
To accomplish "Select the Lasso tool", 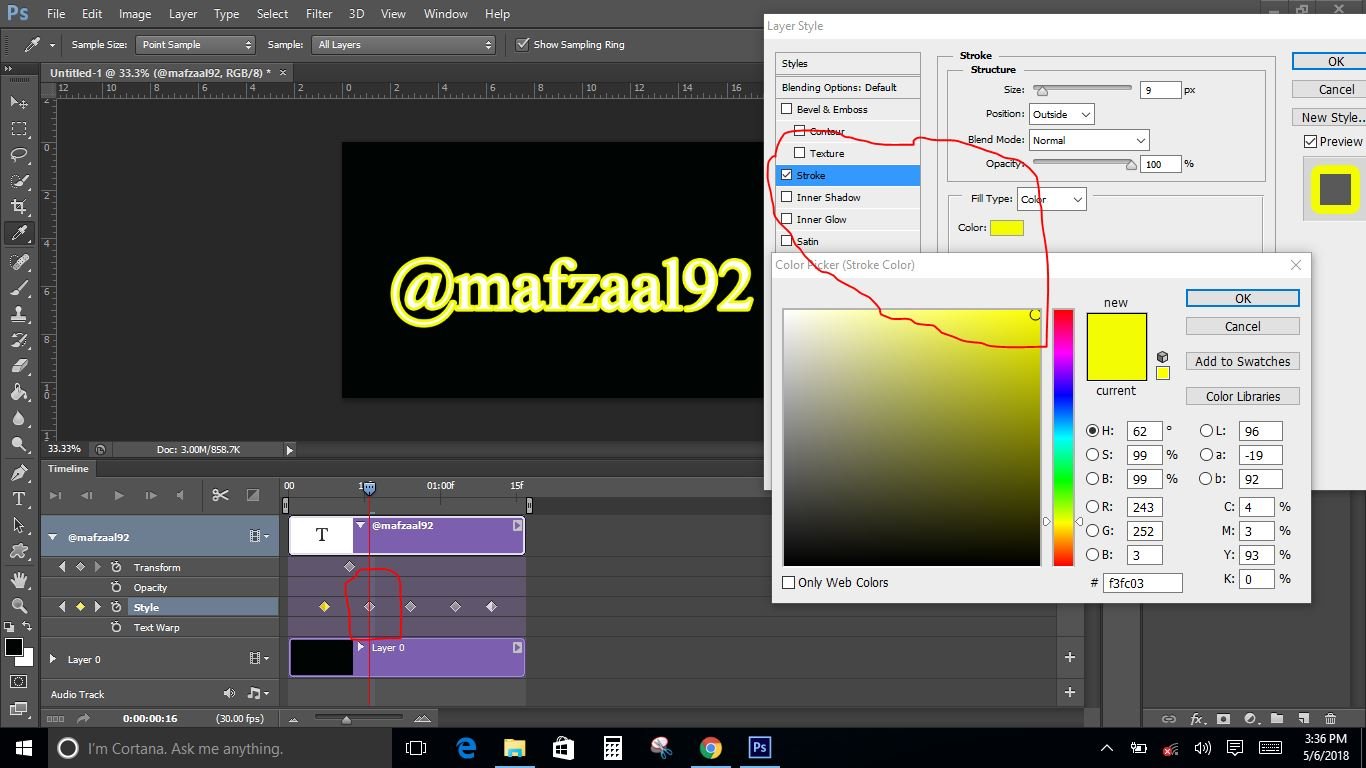I will coord(19,155).
